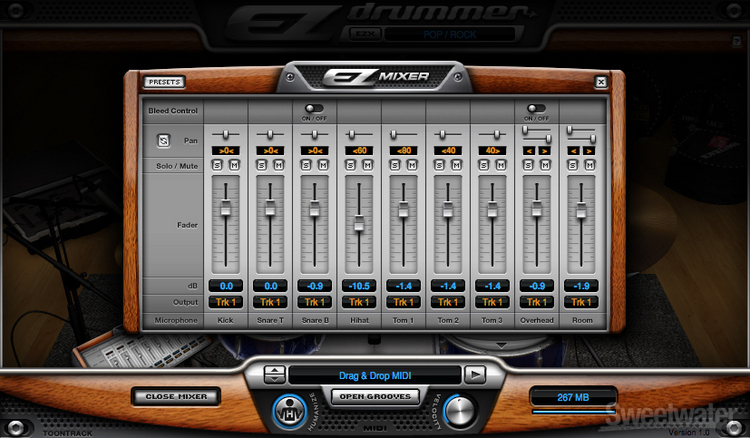Open Tom 1 output Trk 1 dropdown
Screen dimensions: 750x438
point(404,302)
